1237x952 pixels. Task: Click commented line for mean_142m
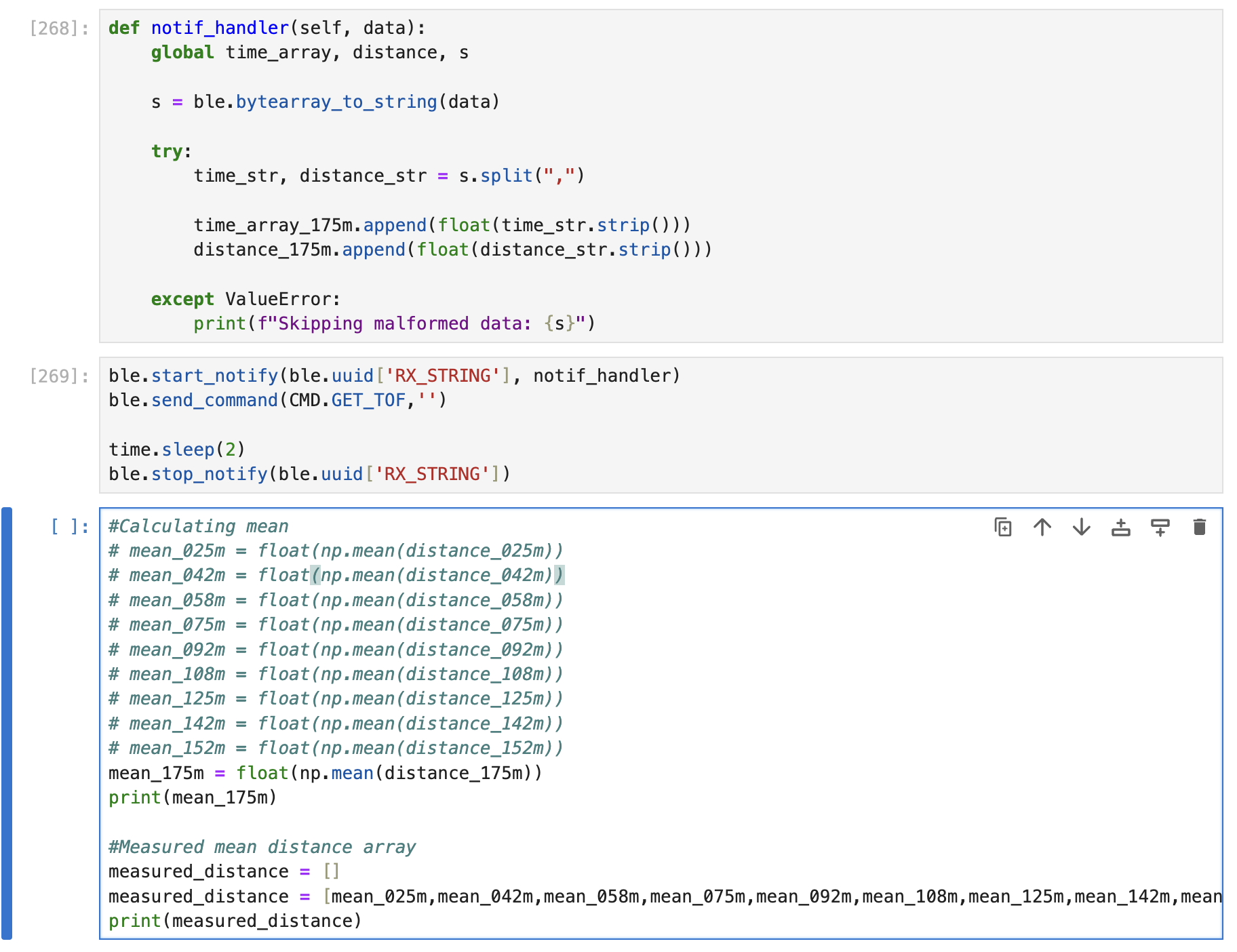tap(336, 723)
